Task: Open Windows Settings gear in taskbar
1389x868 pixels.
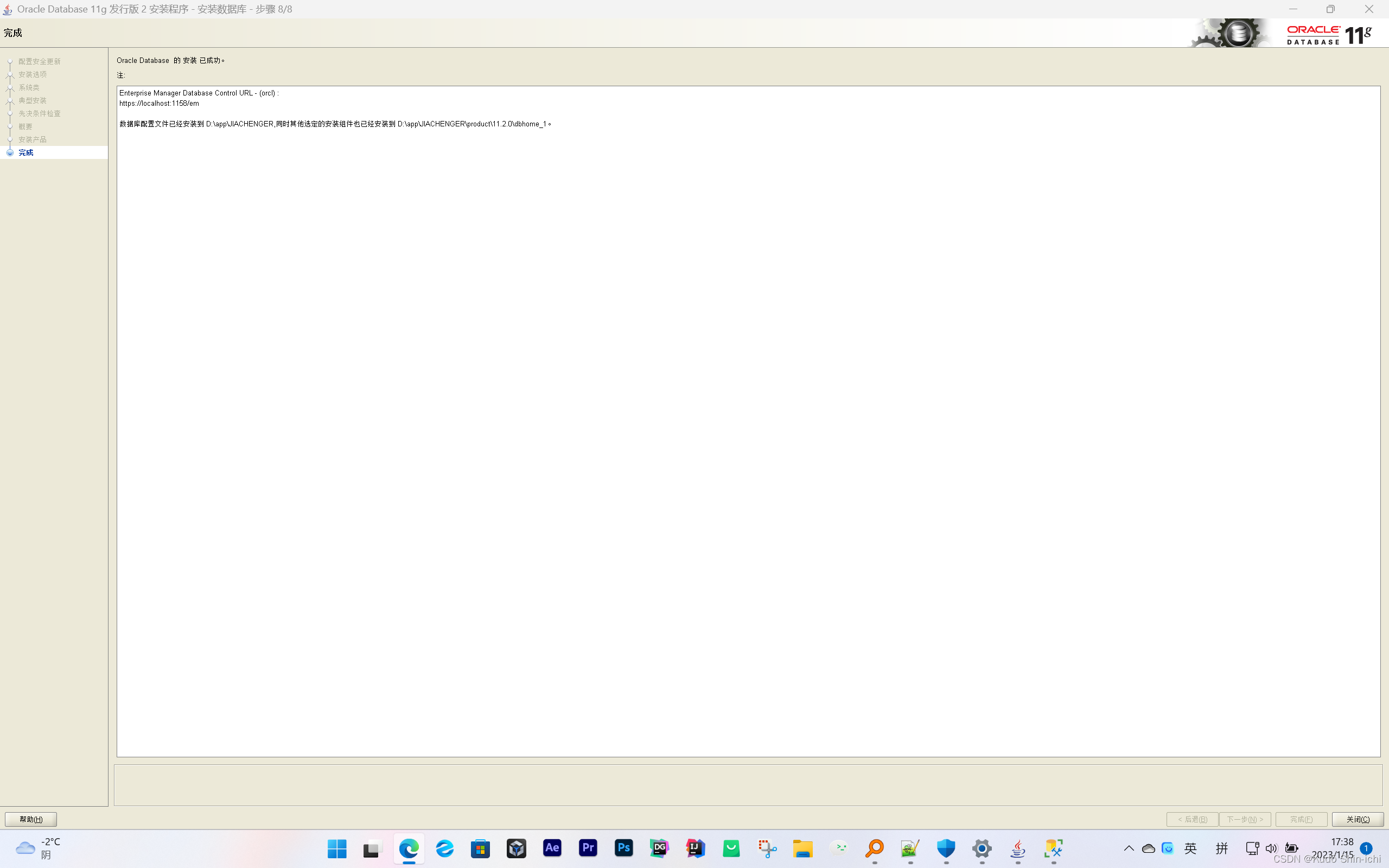Action: [982, 848]
